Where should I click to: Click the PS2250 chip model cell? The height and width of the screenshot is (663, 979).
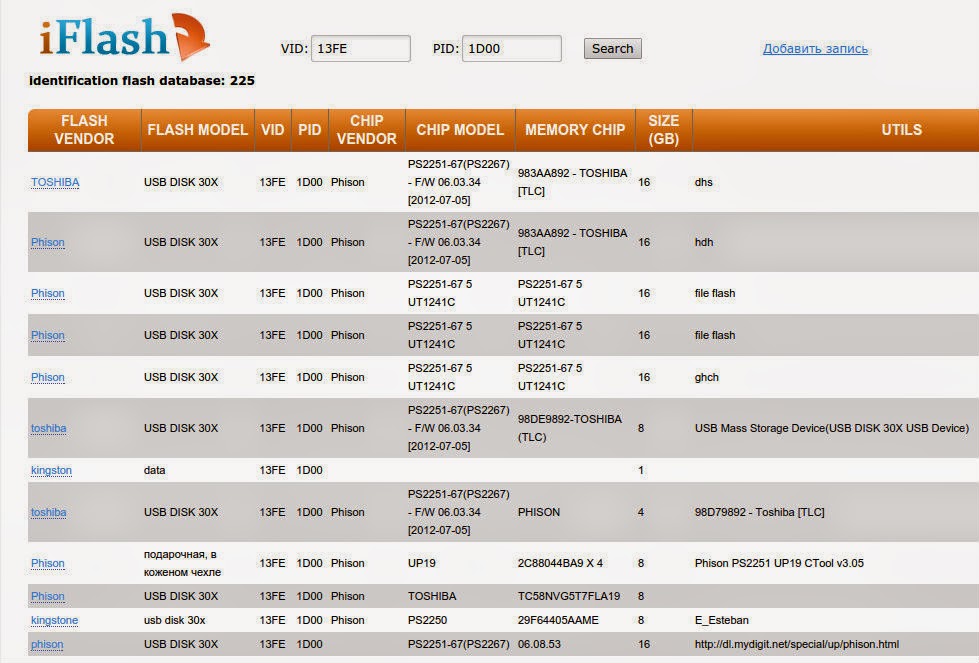coord(427,620)
